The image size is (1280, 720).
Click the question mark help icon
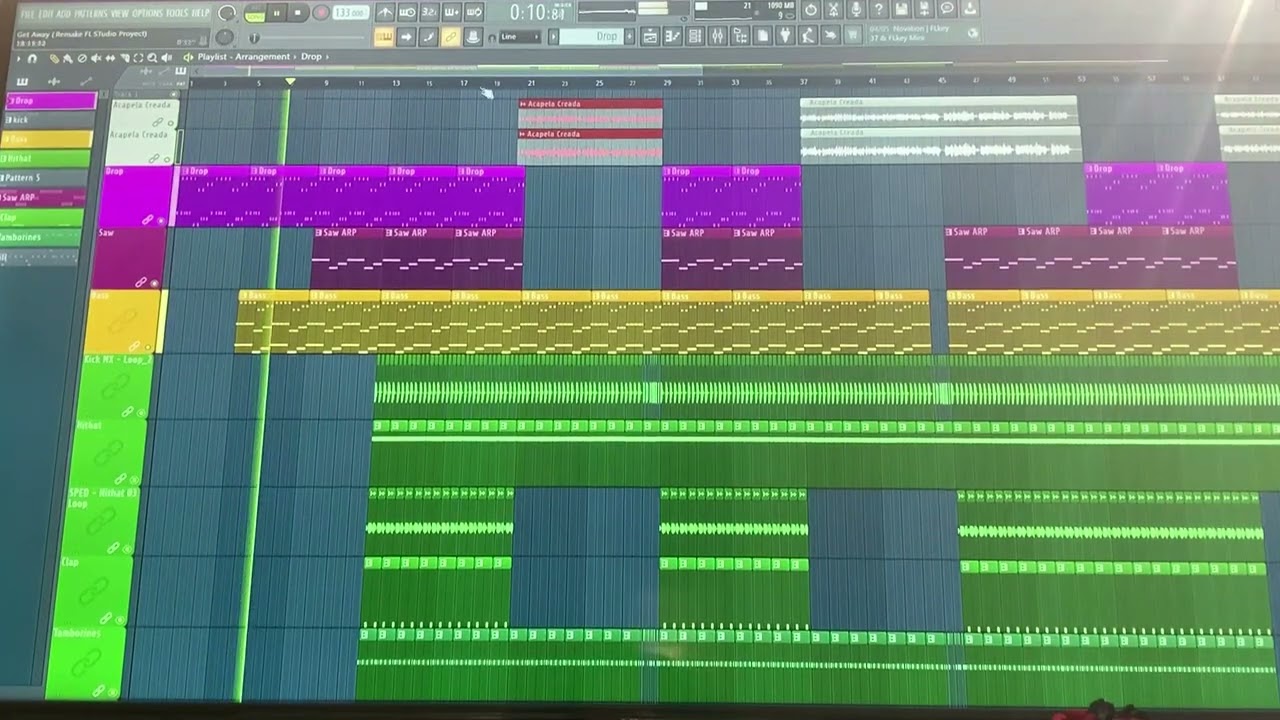(x=879, y=9)
